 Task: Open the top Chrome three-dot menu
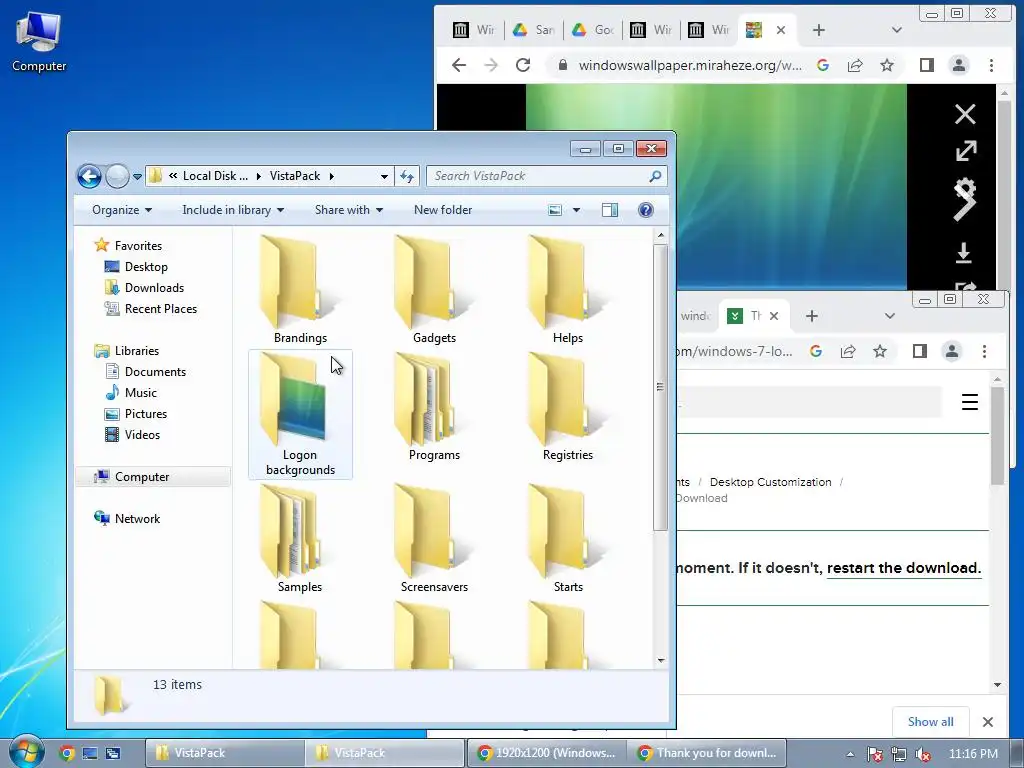click(x=991, y=65)
